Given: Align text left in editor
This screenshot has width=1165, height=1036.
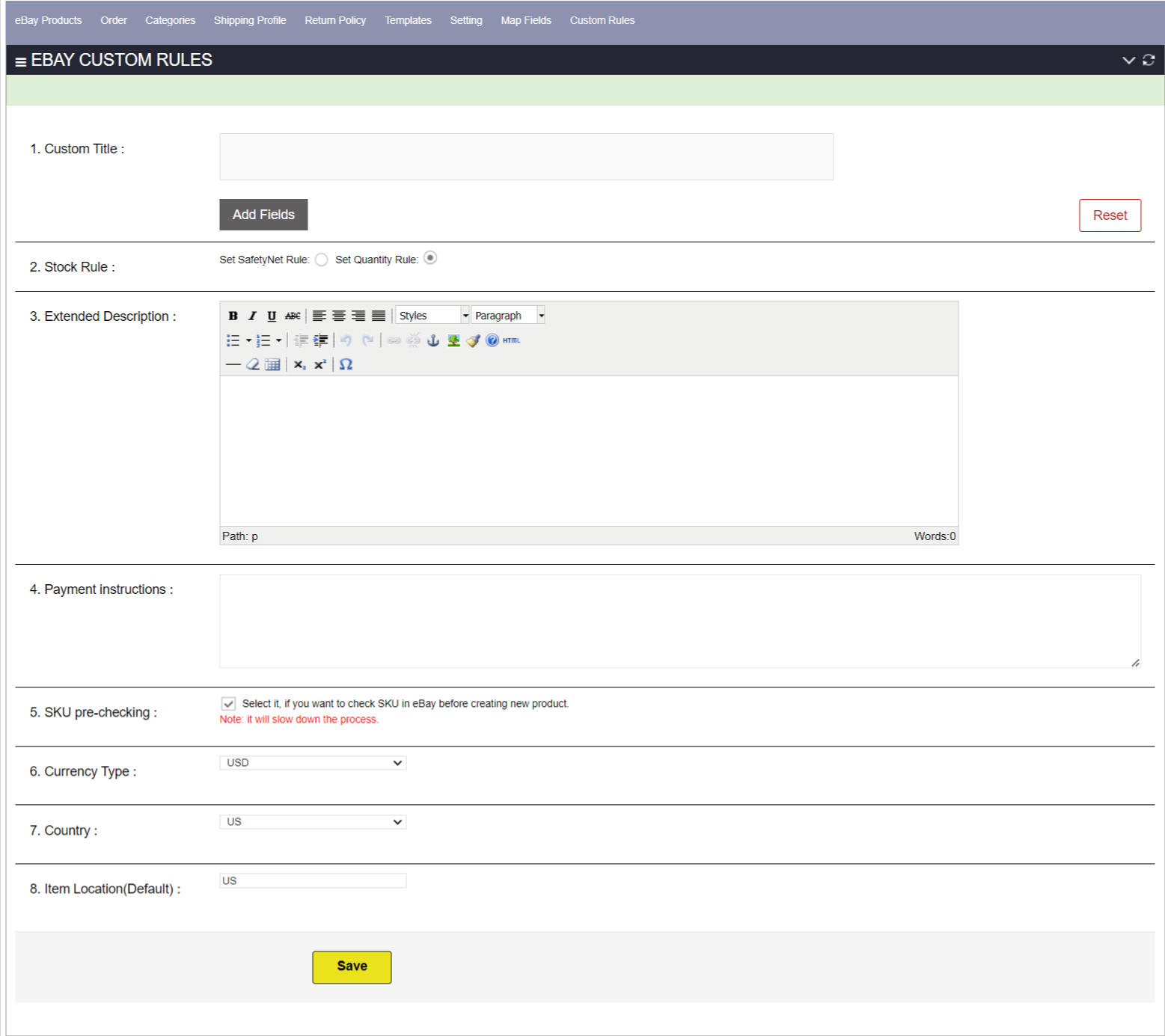Looking at the screenshot, I should click(319, 316).
